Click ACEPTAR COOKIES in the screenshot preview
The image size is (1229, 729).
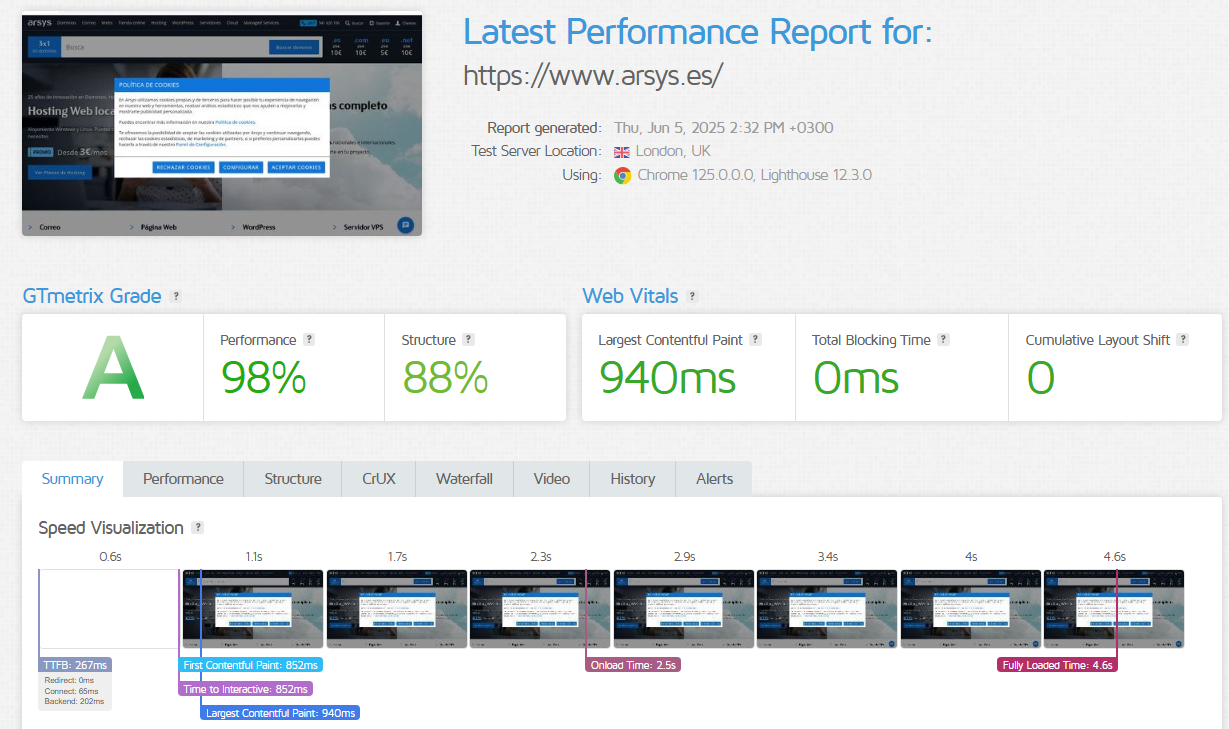(x=297, y=167)
